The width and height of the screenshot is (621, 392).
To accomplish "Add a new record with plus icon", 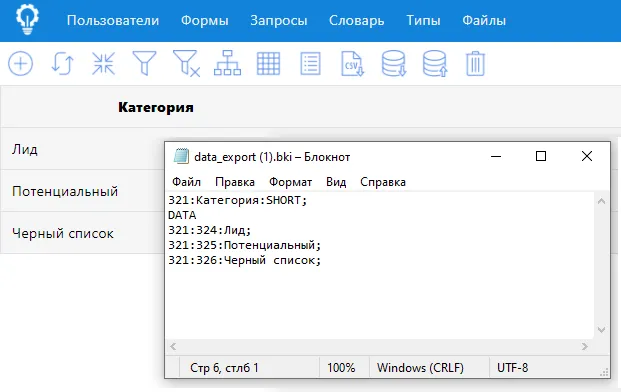I will [x=21, y=63].
